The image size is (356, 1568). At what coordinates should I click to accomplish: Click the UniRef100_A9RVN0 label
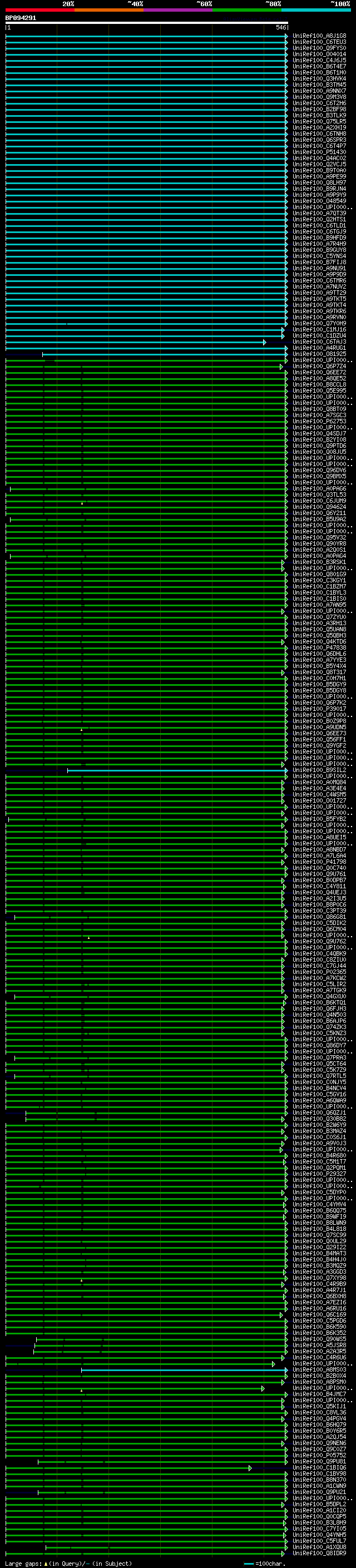point(319,317)
